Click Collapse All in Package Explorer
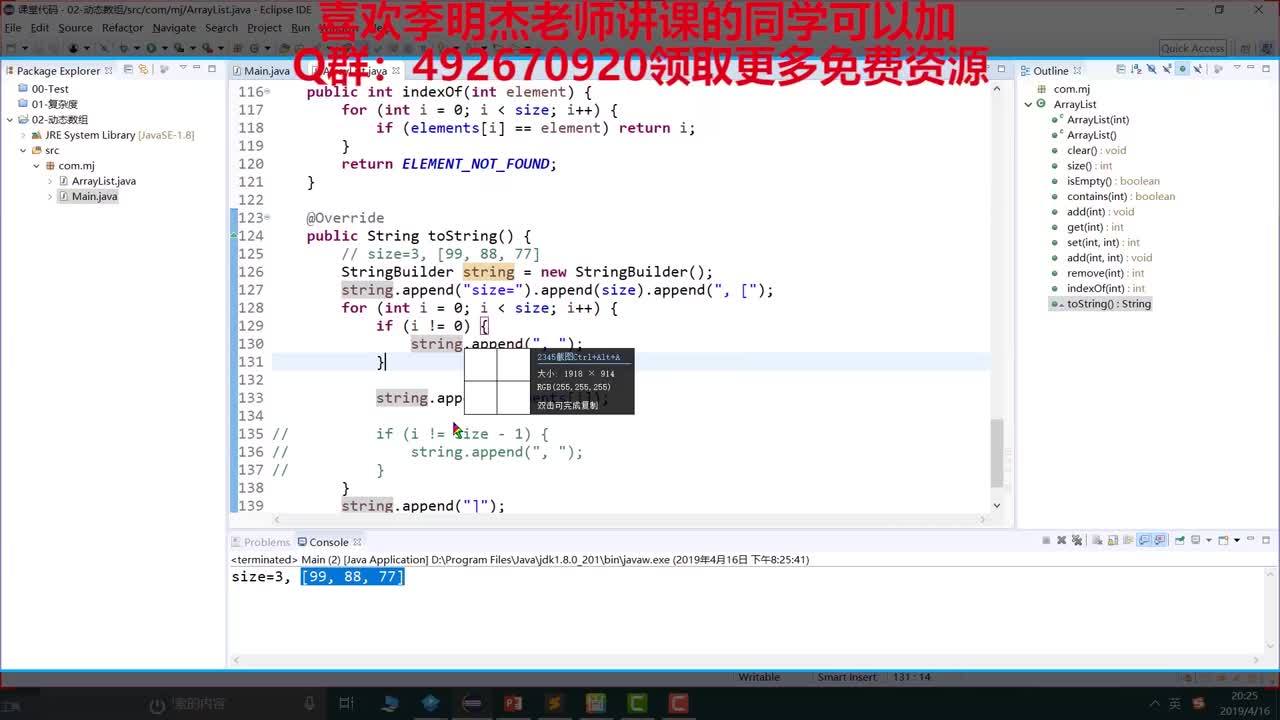 127,70
